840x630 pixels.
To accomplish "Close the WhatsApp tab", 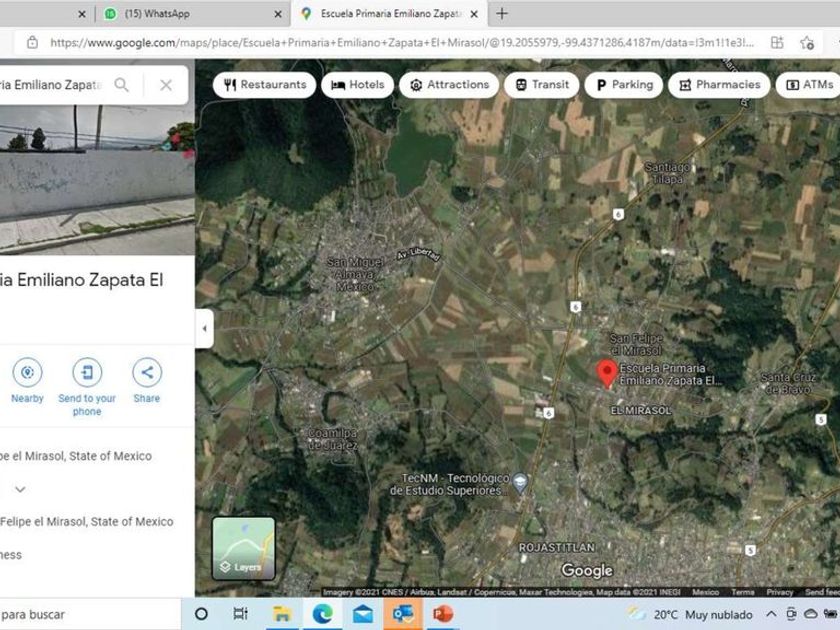I will coord(278,14).
